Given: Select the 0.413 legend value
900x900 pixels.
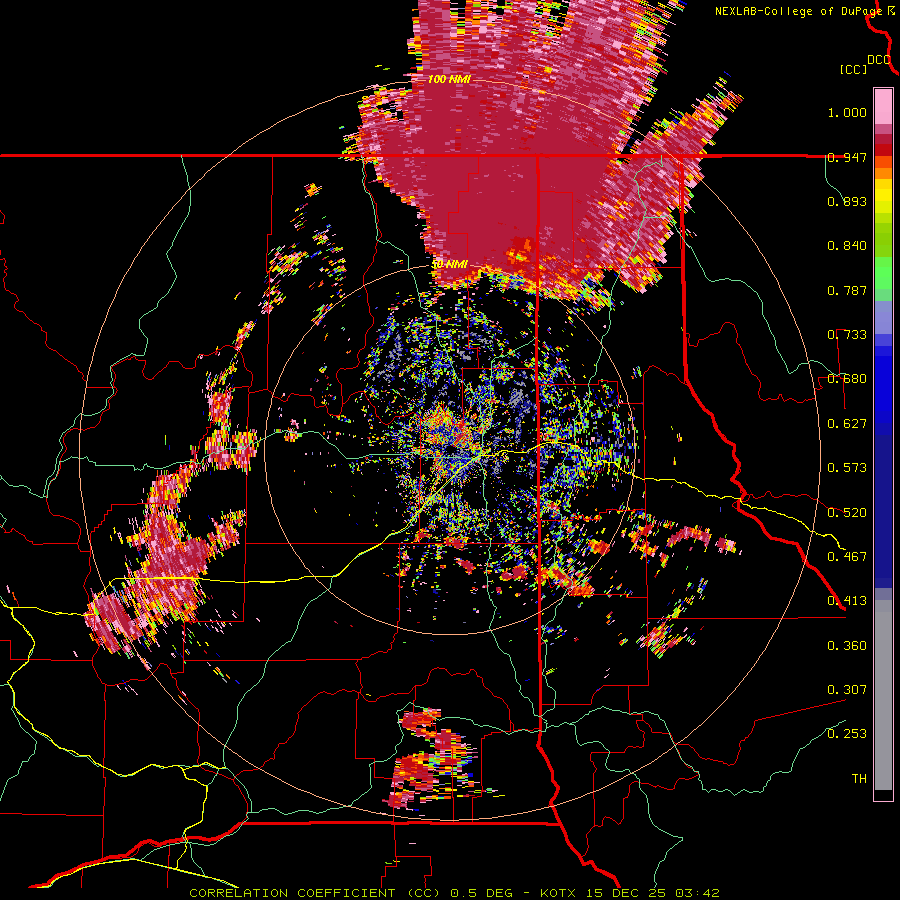Looking at the screenshot, I should tap(847, 601).
